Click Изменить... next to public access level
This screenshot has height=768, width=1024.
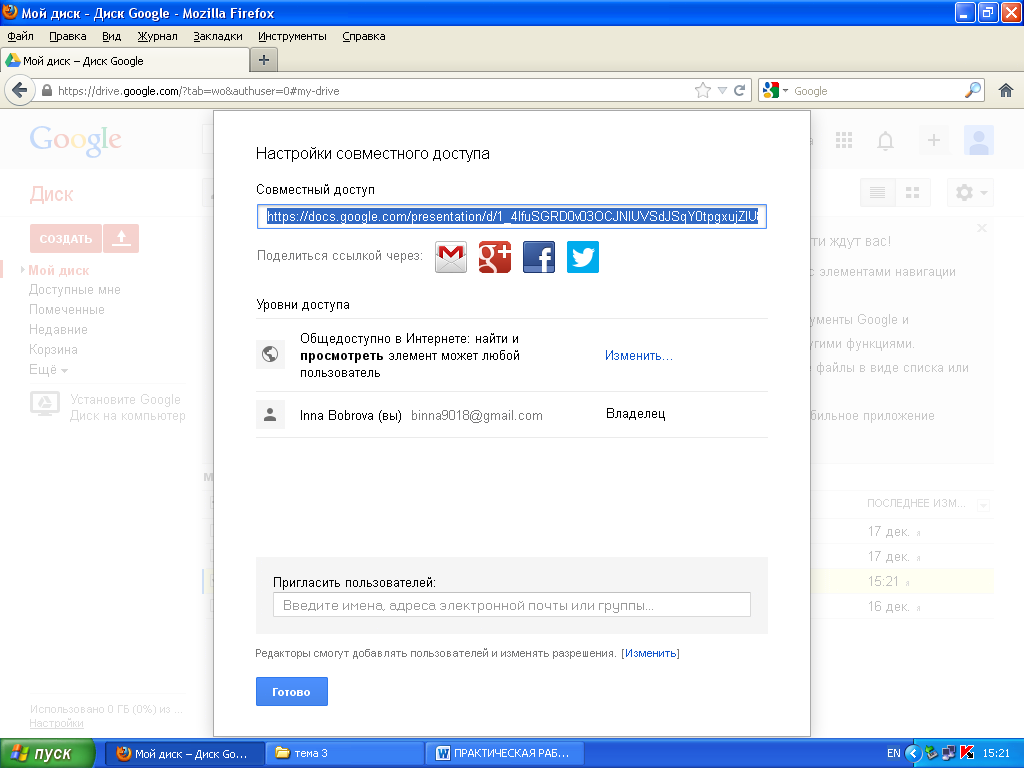[x=639, y=355]
